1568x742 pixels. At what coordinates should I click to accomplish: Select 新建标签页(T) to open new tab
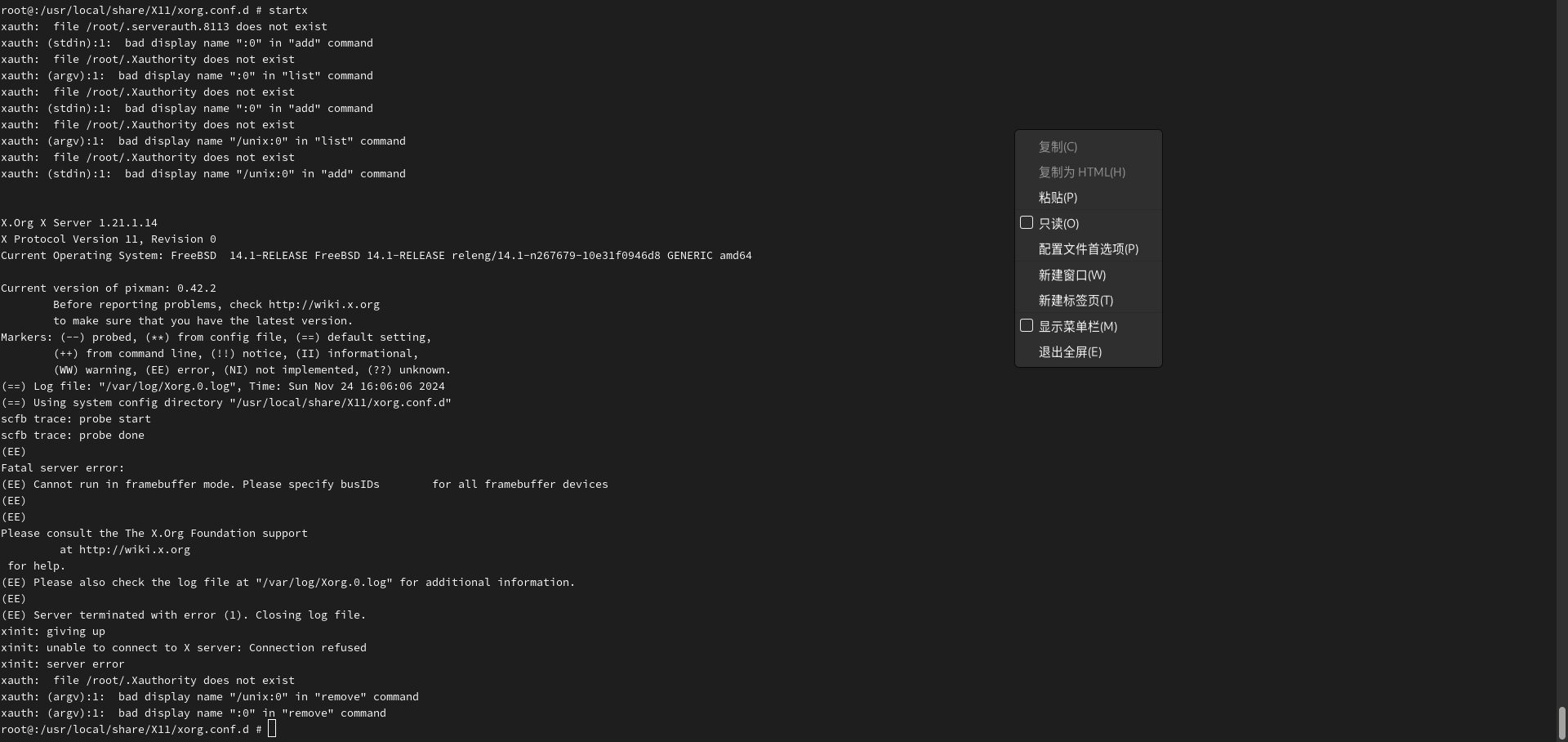(1076, 301)
